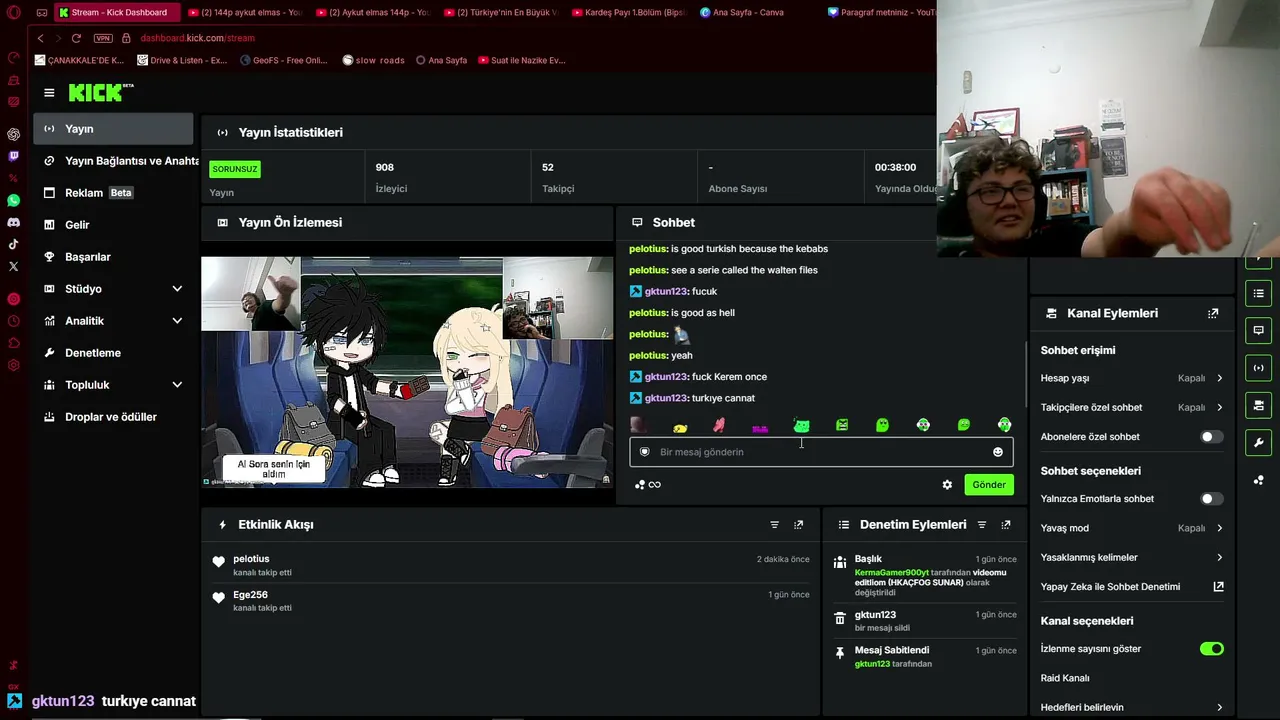
Task: Open Yavaş mod options
Action: 1131,528
